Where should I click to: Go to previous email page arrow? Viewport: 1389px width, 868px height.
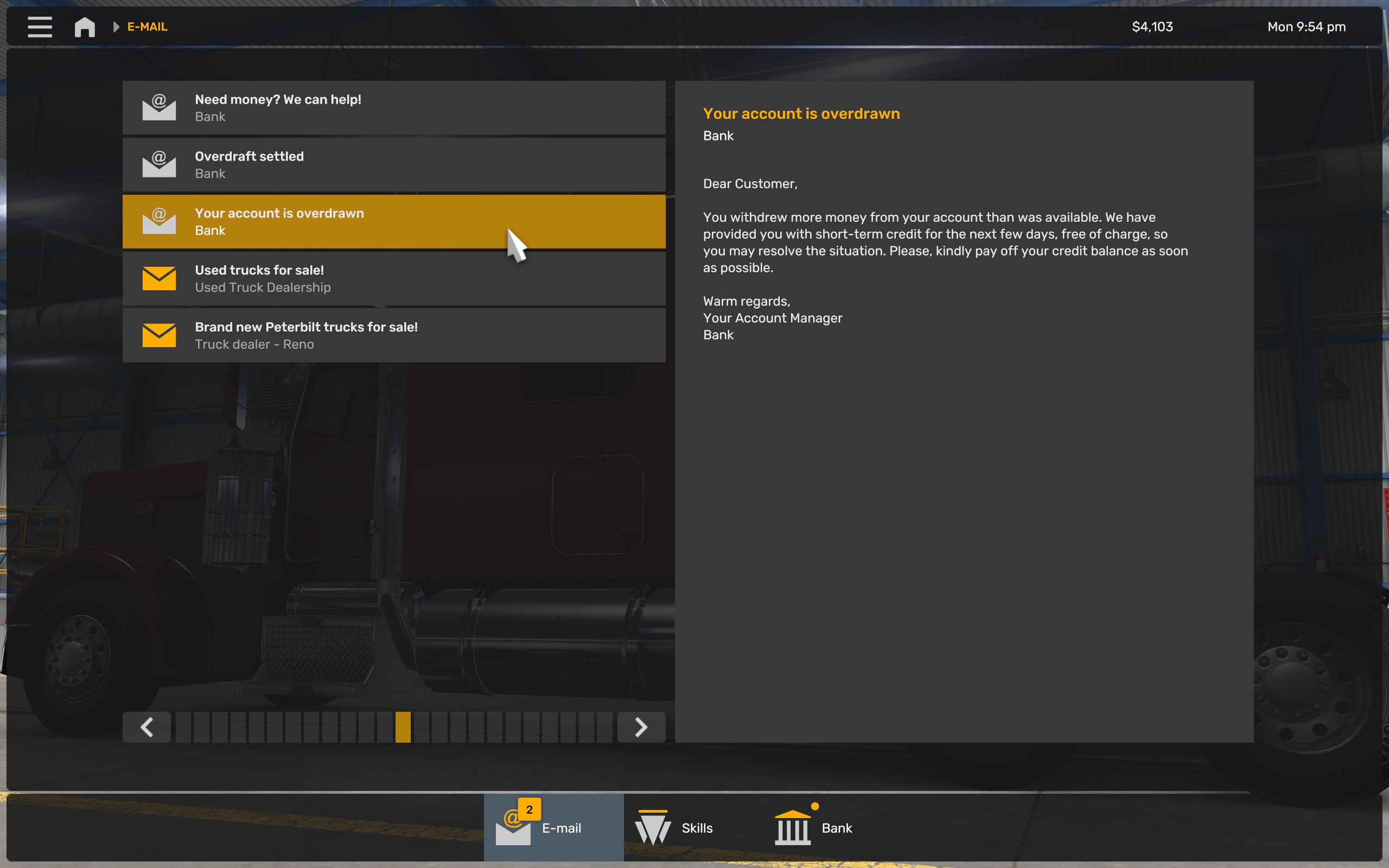pos(147,727)
